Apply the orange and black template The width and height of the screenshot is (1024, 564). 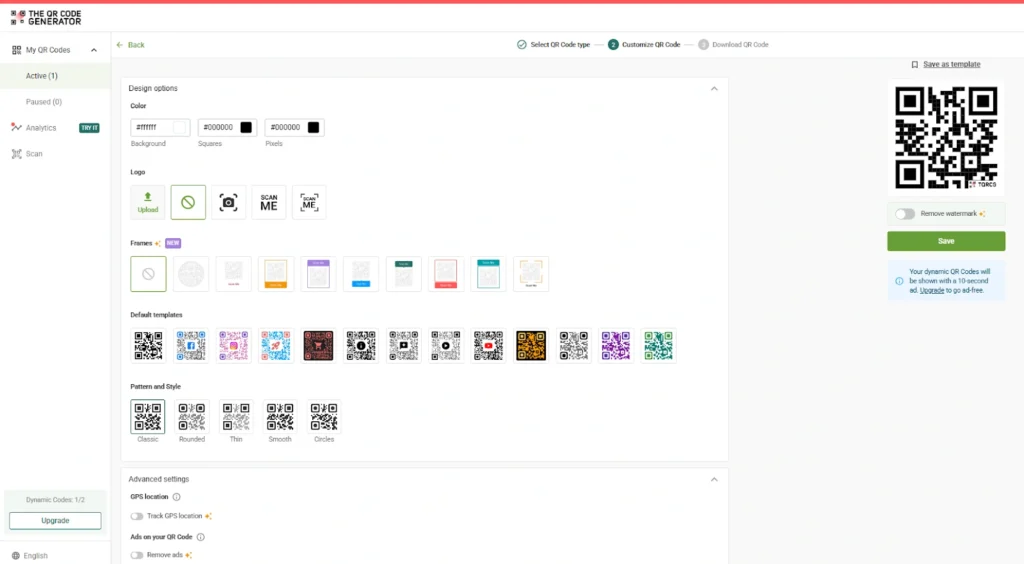pos(531,345)
